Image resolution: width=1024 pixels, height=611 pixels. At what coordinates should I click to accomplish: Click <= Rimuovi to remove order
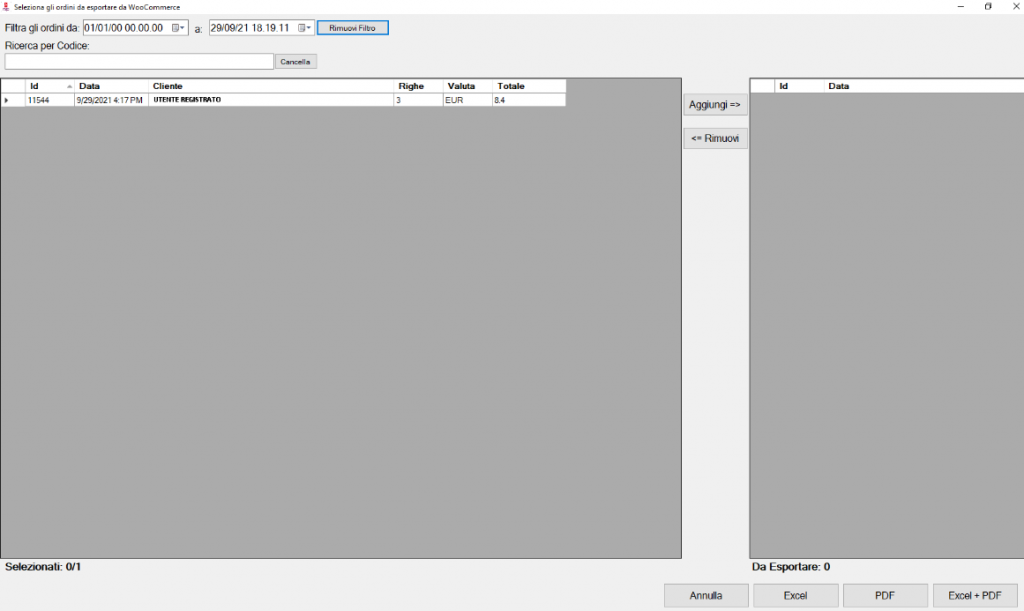pyautogui.click(x=715, y=139)
